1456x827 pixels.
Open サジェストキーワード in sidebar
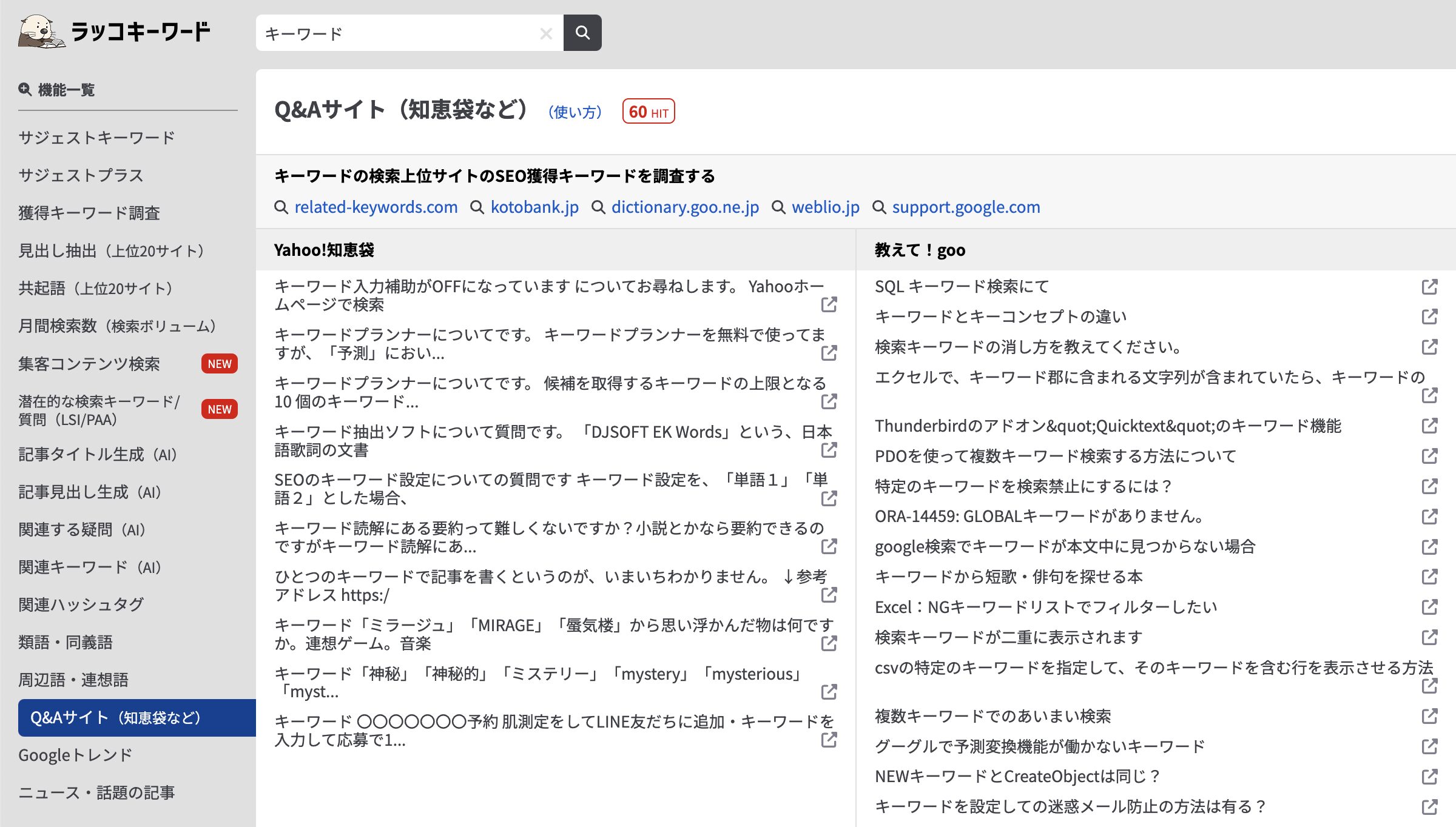pyautogui.click(x=96, y=138)
